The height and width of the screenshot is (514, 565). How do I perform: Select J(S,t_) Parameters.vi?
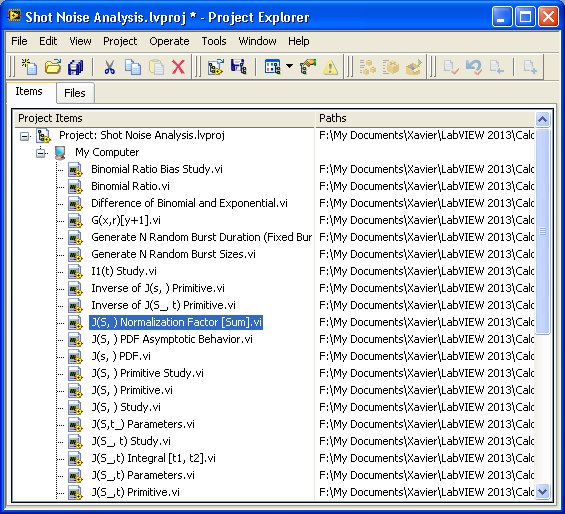(143, 424)
